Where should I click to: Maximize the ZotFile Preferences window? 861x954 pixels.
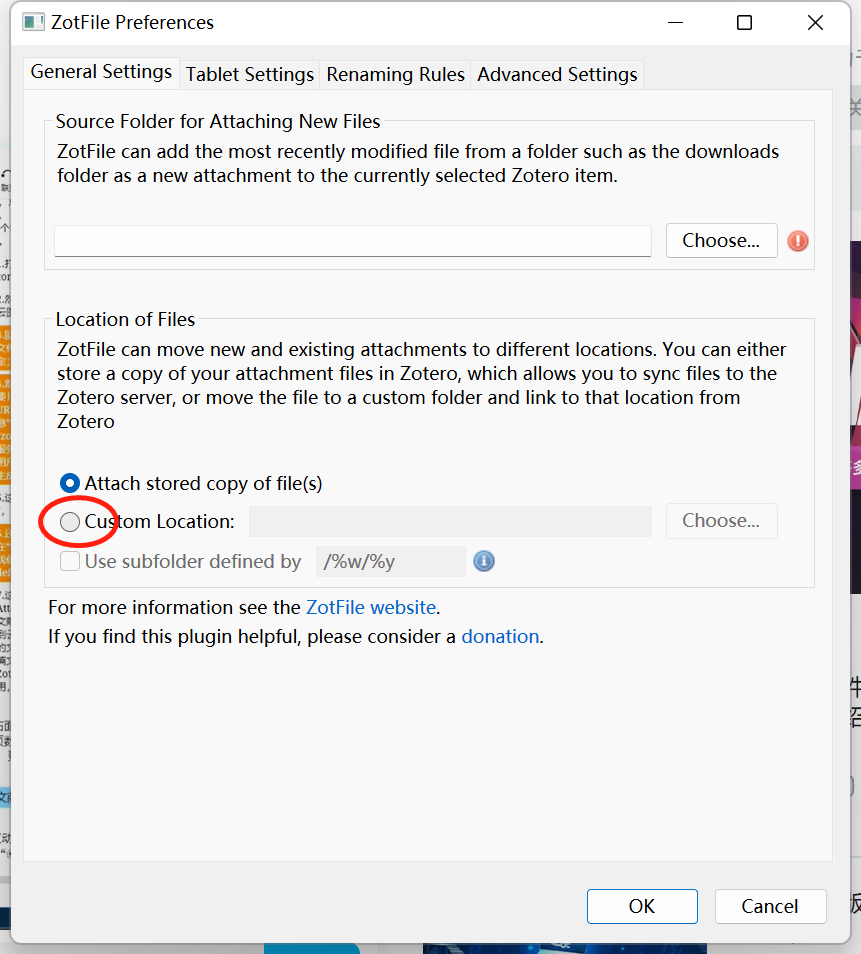744,23
